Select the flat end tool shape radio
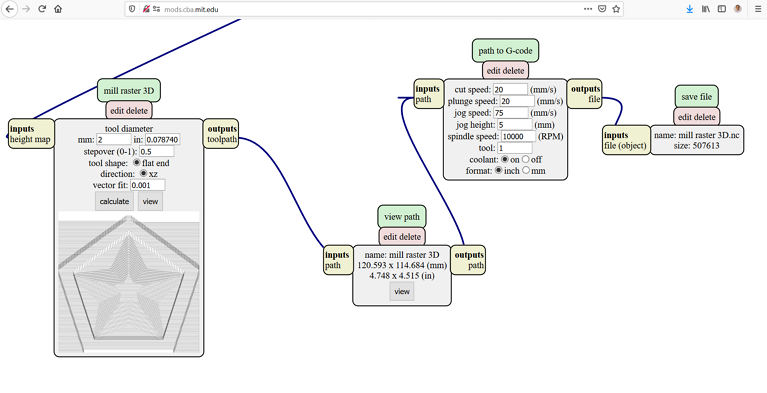 point(136,162)
